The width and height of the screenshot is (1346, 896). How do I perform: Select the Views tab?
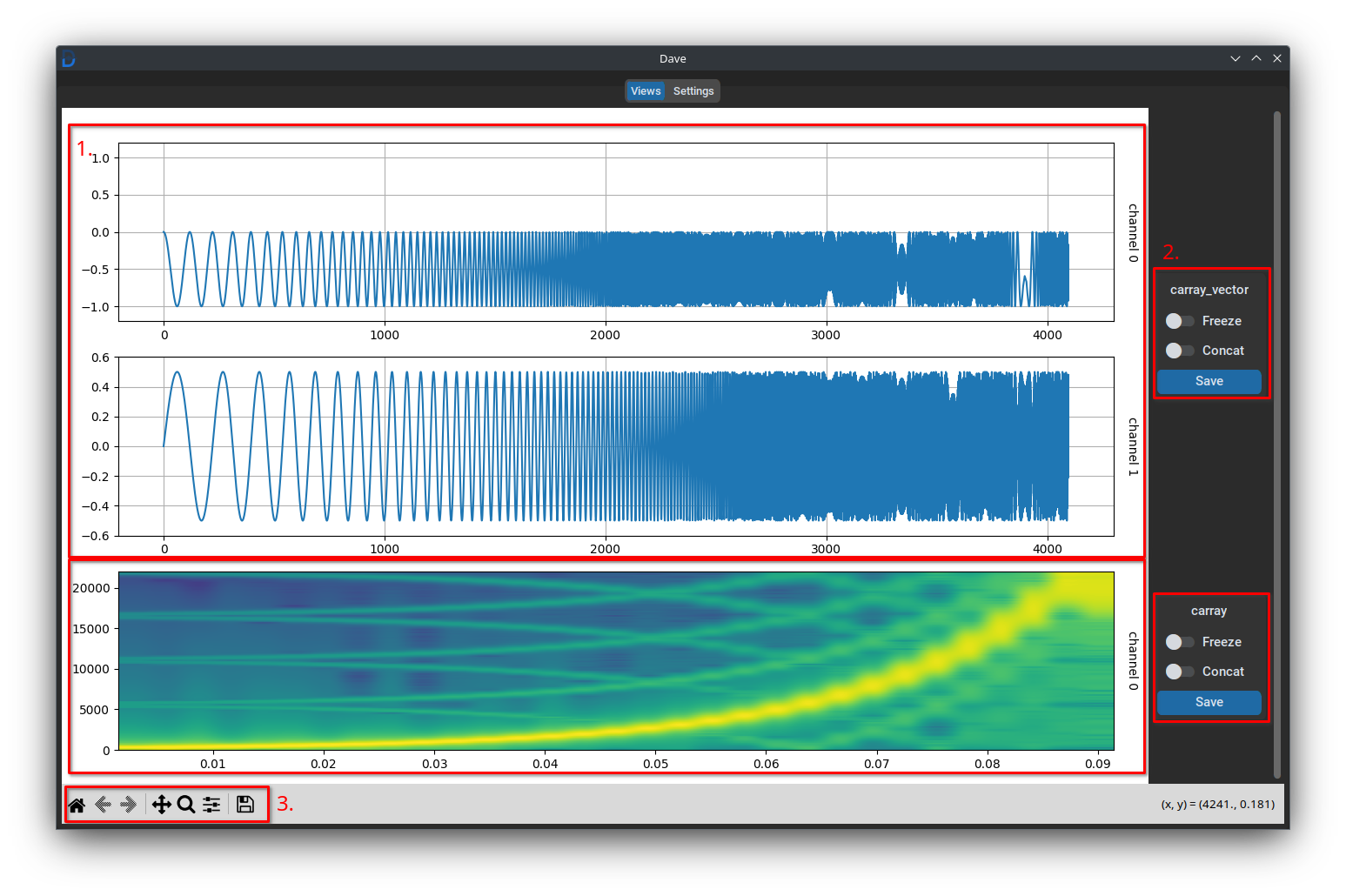click(646, 91)
